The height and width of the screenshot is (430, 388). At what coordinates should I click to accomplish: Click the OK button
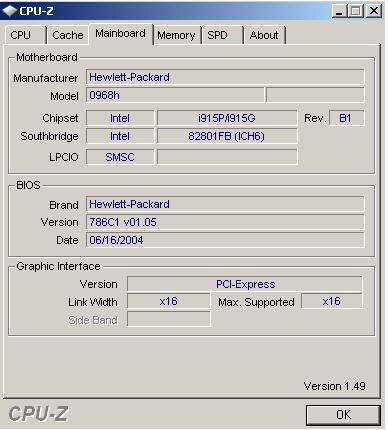pyautogui.click(x=343, y=415)
